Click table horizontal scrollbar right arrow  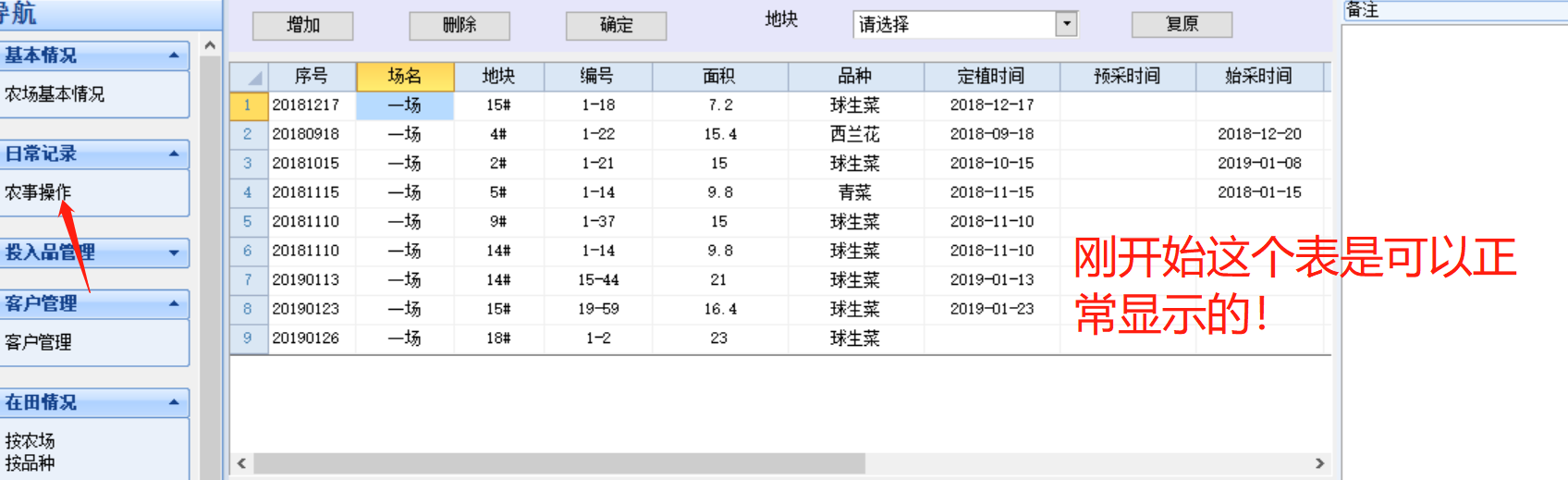(x=1319, y=463)
